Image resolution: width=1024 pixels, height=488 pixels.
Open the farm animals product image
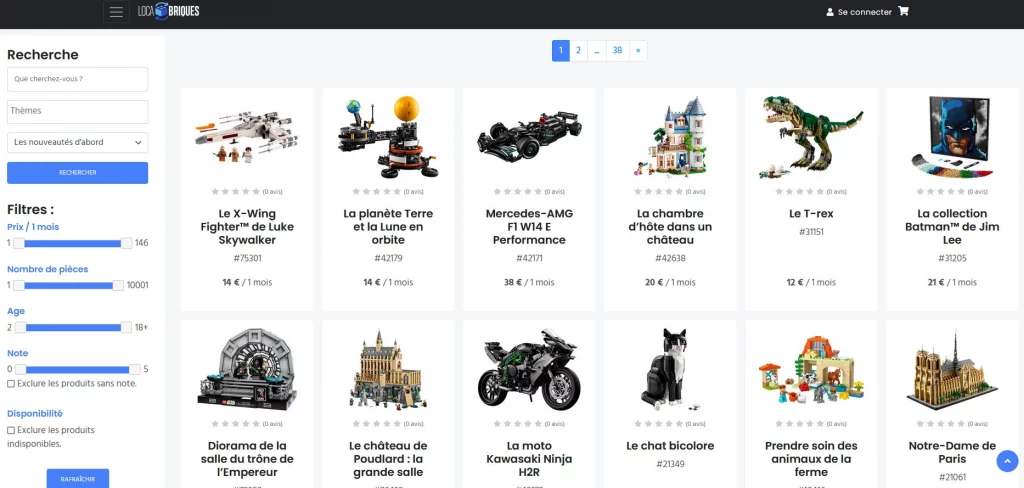click(x=811, y=369)
